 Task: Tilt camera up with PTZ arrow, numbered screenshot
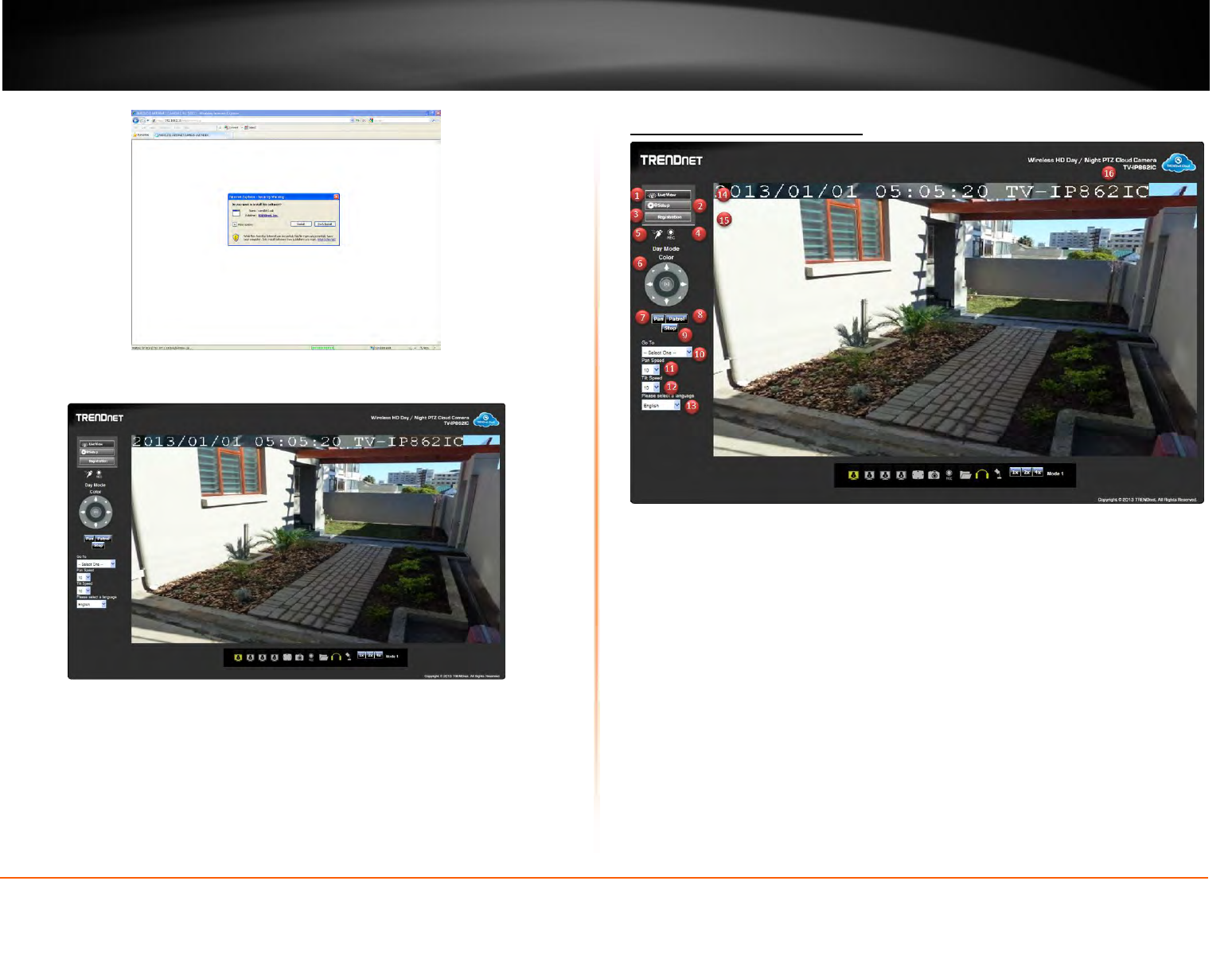666,268
